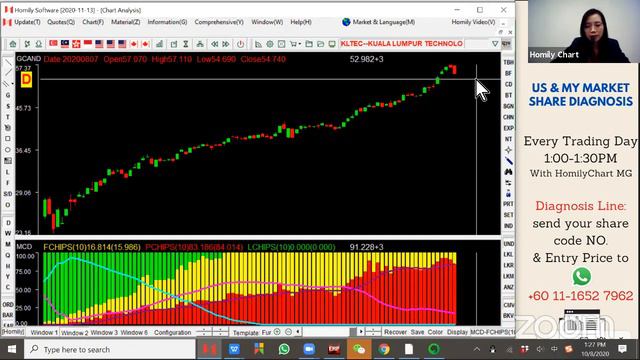Click the shopping cart toolbar icon
This screenshot has height=360, width=640.
click(x=293, y=44)
